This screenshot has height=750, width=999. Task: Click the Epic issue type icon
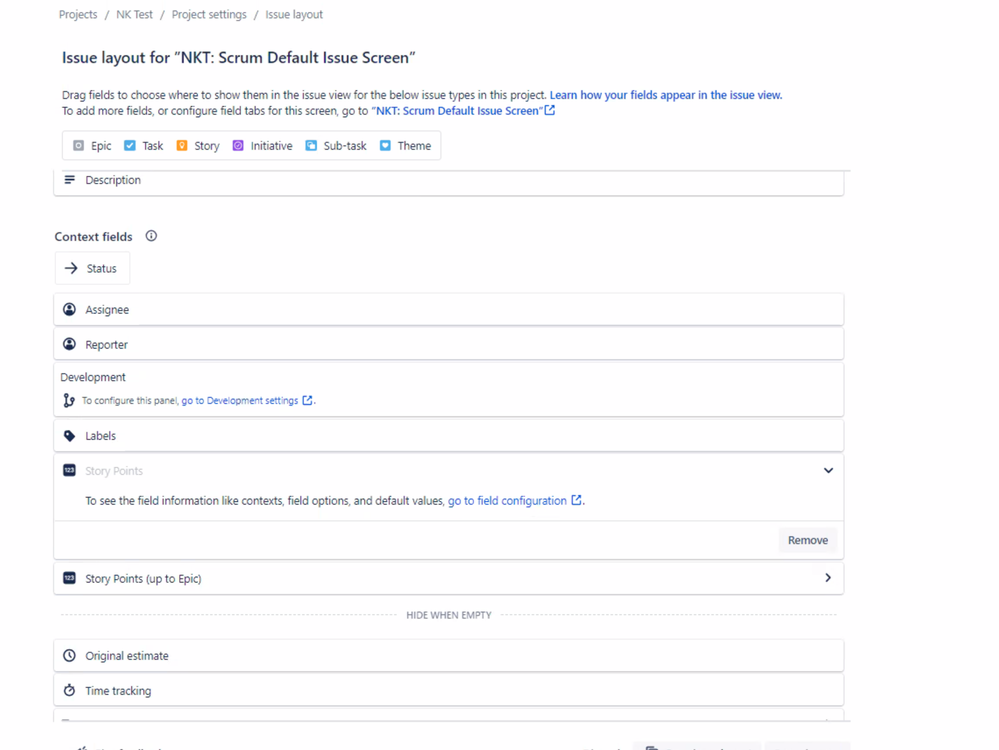(x=78, y=145)
